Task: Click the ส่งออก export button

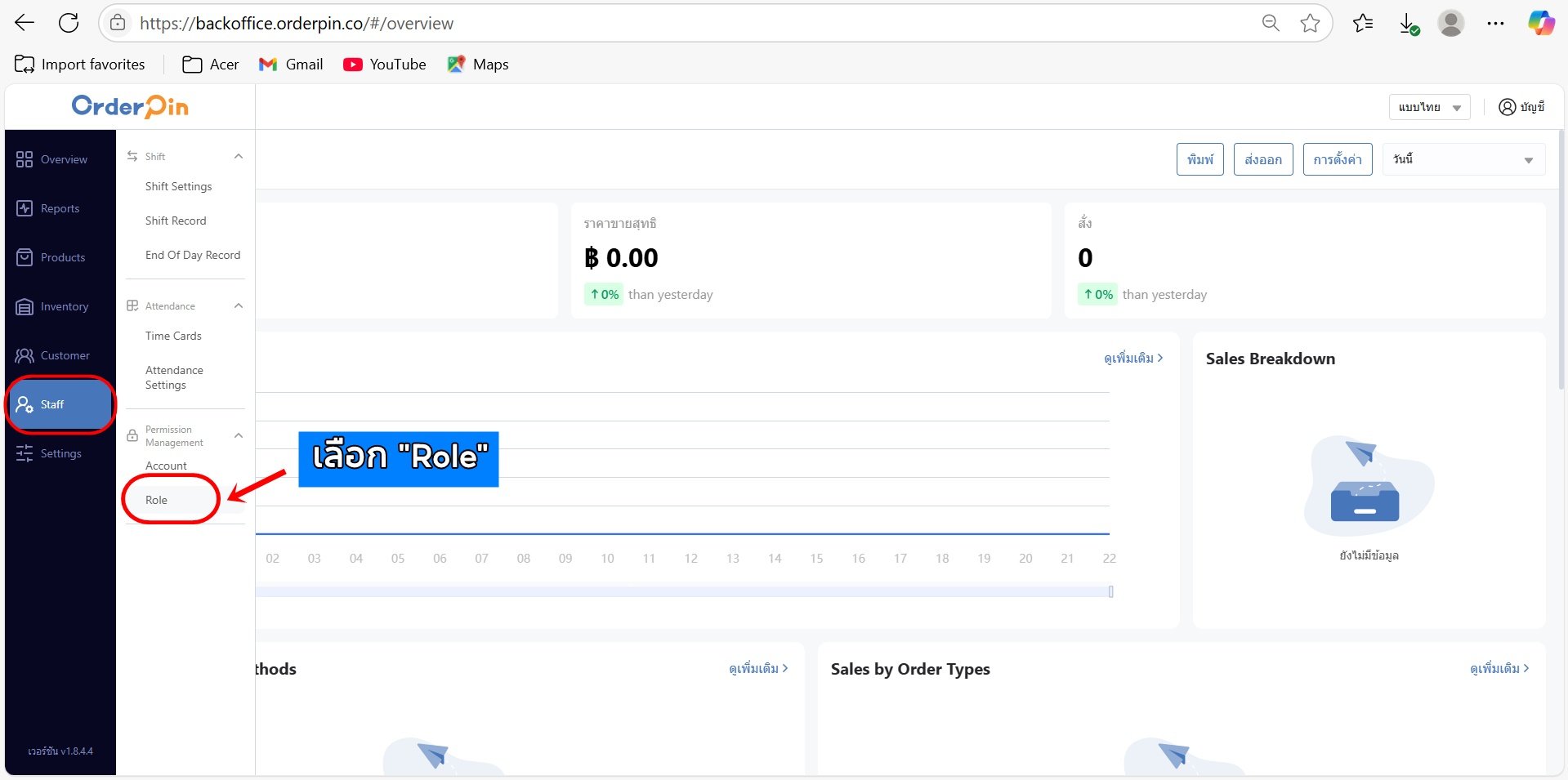Action: pos(1263,159)
